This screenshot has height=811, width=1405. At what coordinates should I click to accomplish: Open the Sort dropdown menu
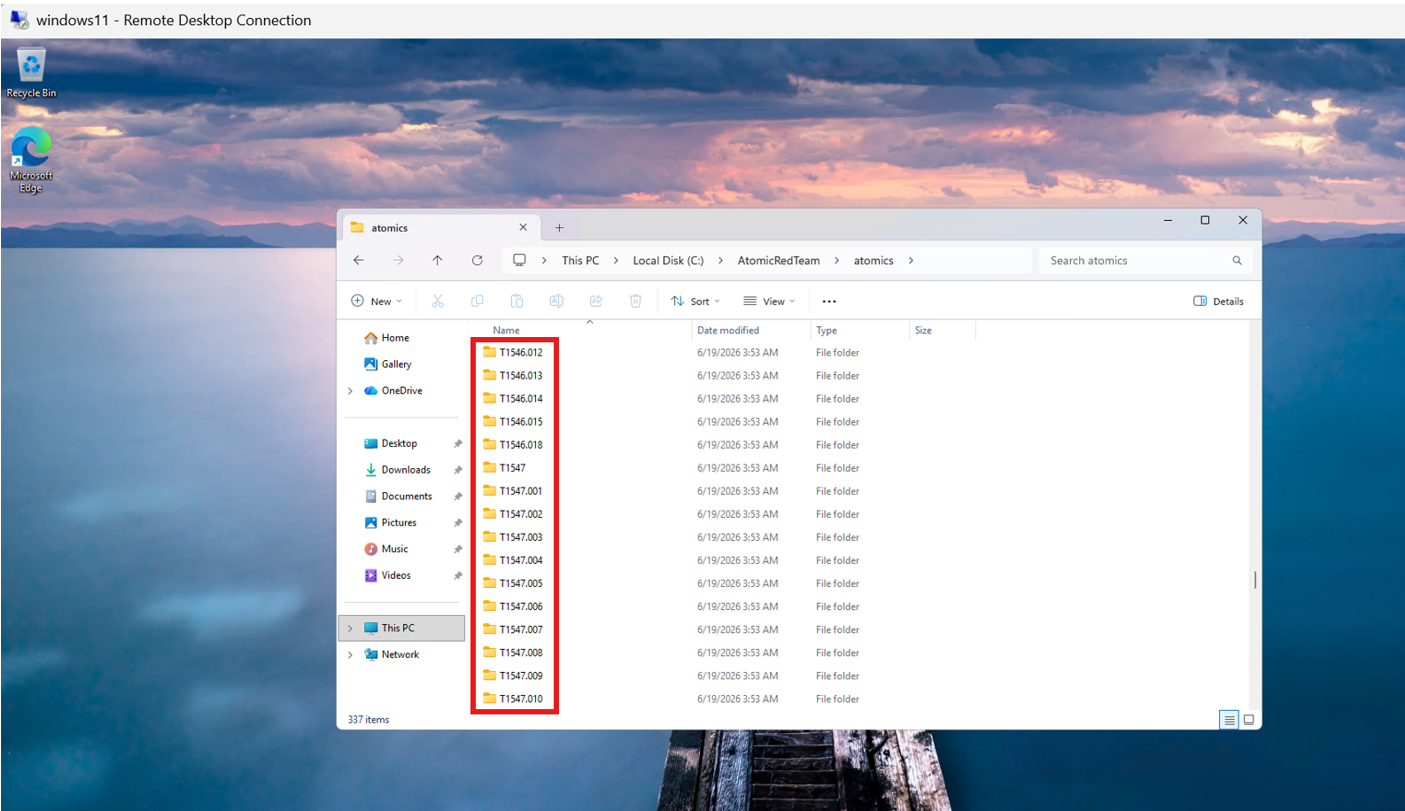(x=695, y=301)
